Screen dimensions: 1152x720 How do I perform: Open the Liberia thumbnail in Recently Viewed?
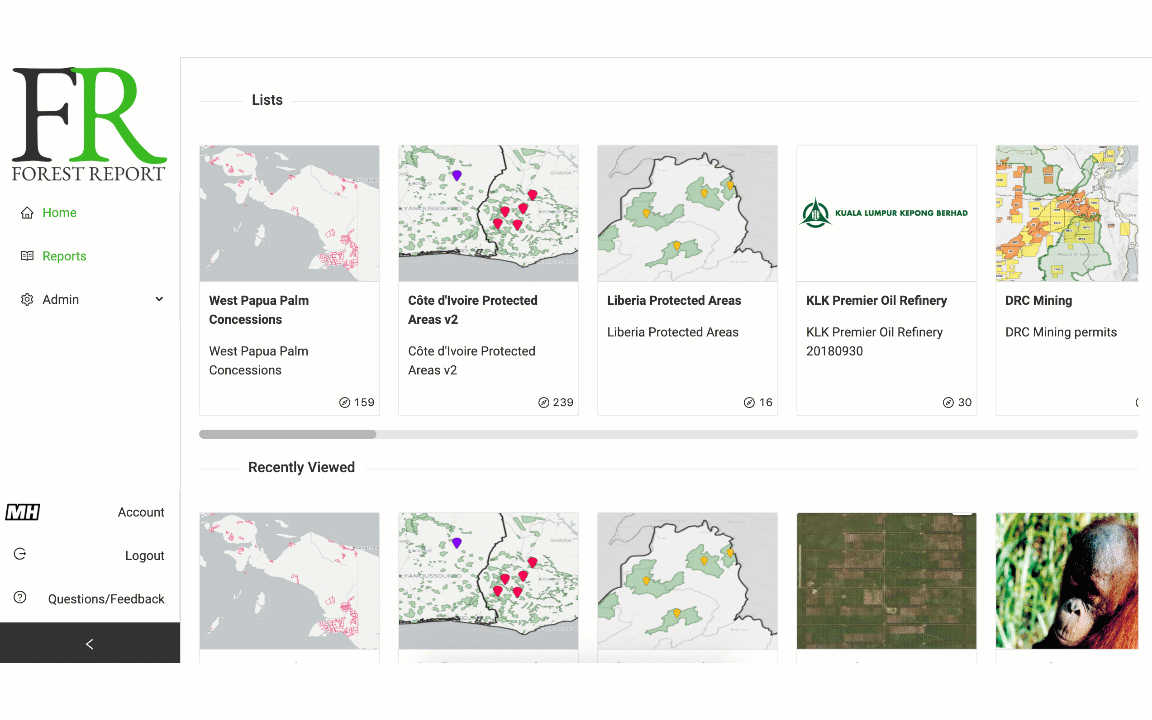[x=688, y=580]
